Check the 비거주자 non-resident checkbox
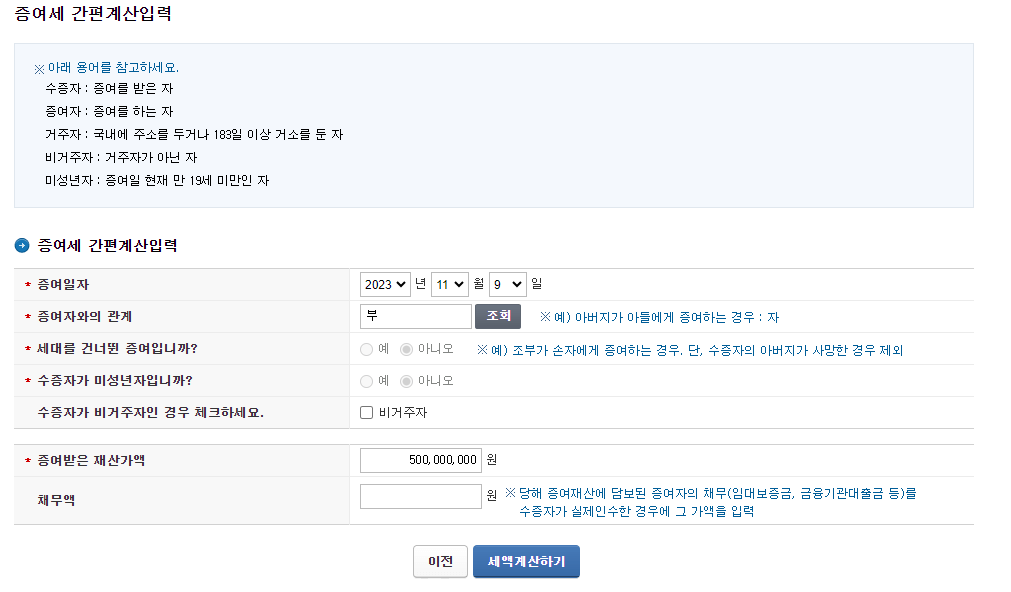 point(366,412)
